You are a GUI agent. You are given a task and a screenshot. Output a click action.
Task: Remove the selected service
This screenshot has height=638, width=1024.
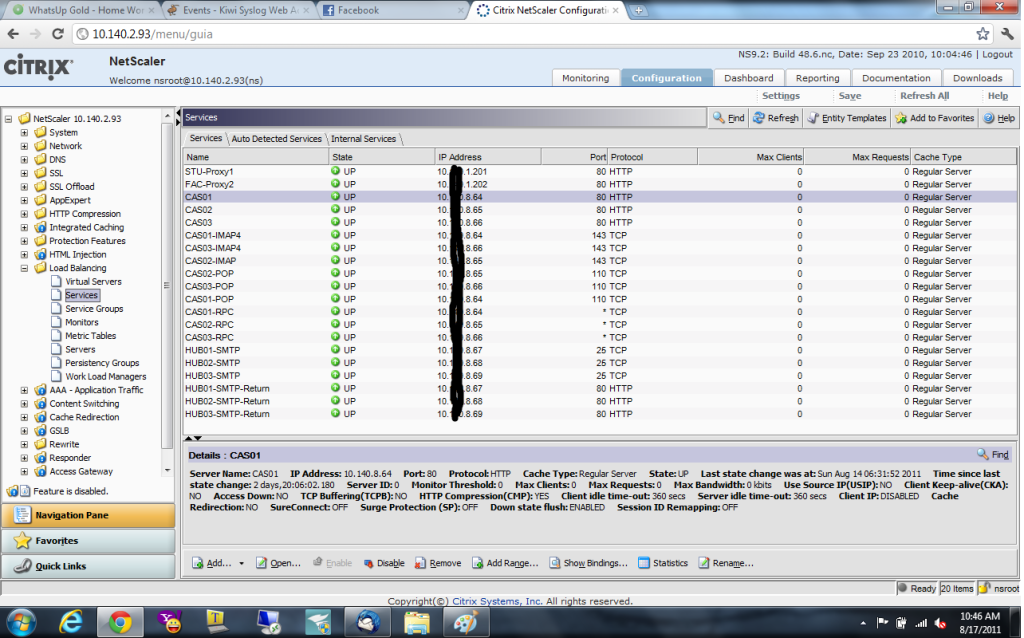(438, 563)
